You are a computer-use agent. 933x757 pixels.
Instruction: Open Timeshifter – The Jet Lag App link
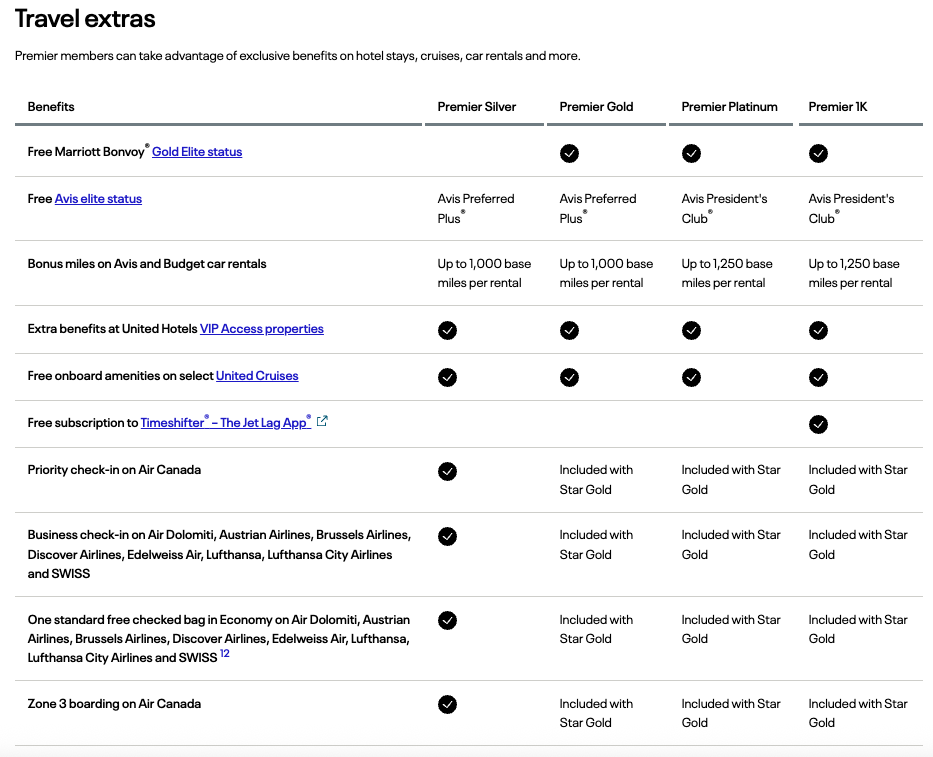[226, 422]
